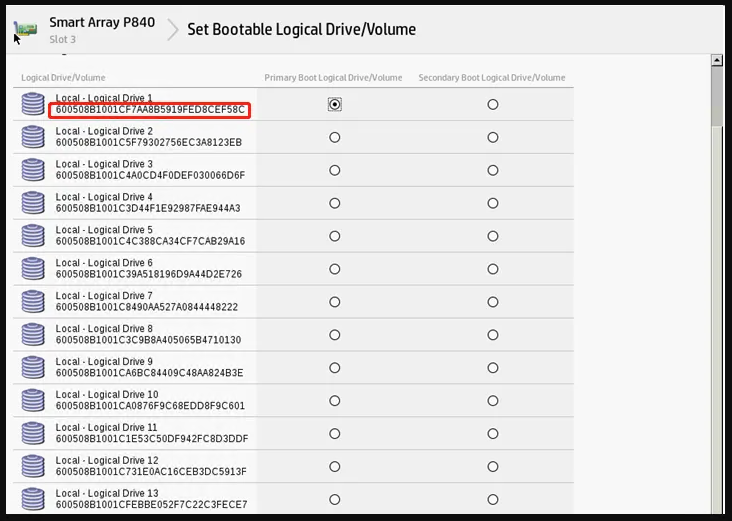Pick Logical Drive 12 as secondary boot
The image size is (732, 521).
(x=493, y=466)
